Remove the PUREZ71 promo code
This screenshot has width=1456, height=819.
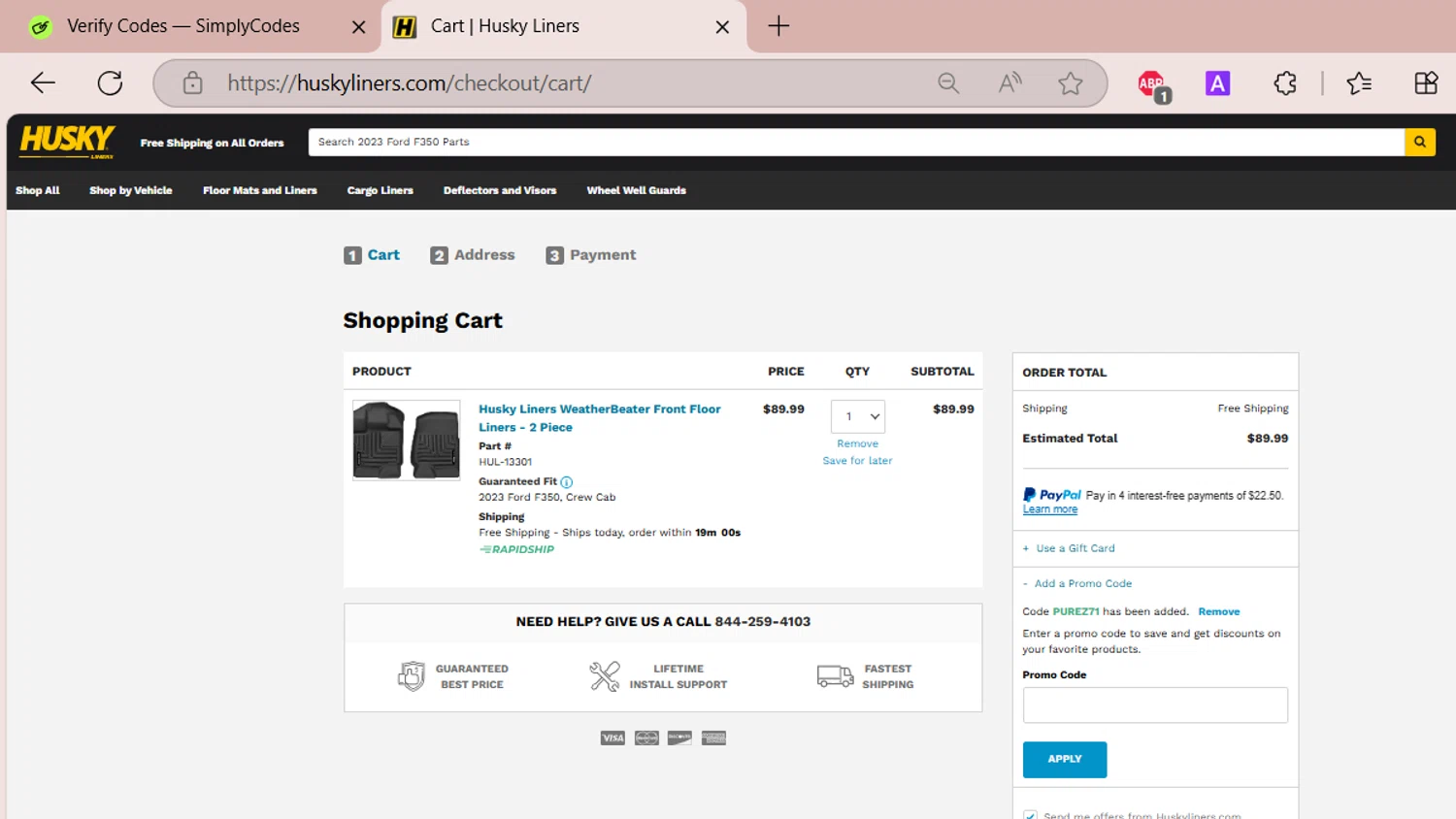tap(1218, 611)
